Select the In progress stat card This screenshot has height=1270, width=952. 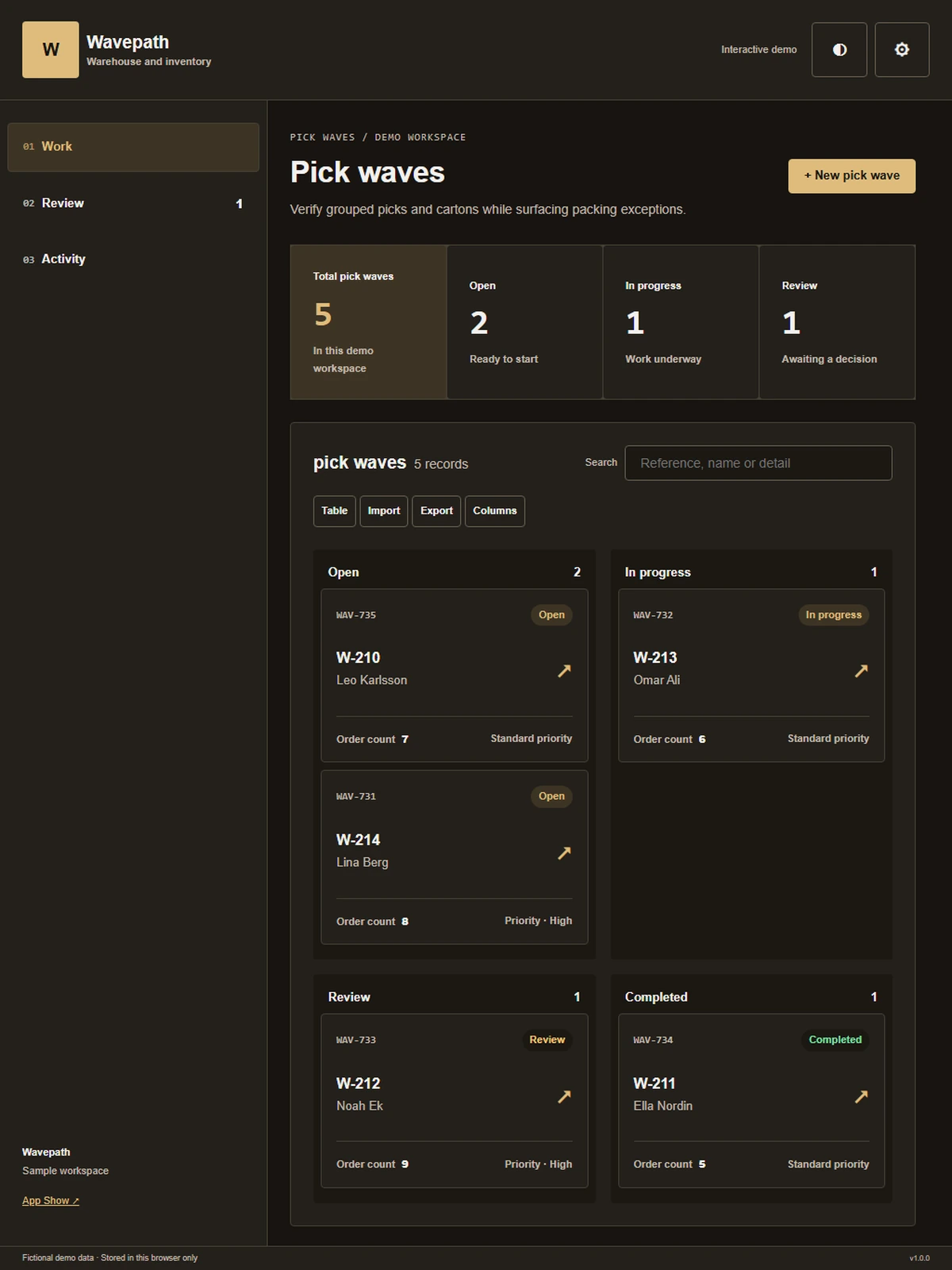click(681, 321)
